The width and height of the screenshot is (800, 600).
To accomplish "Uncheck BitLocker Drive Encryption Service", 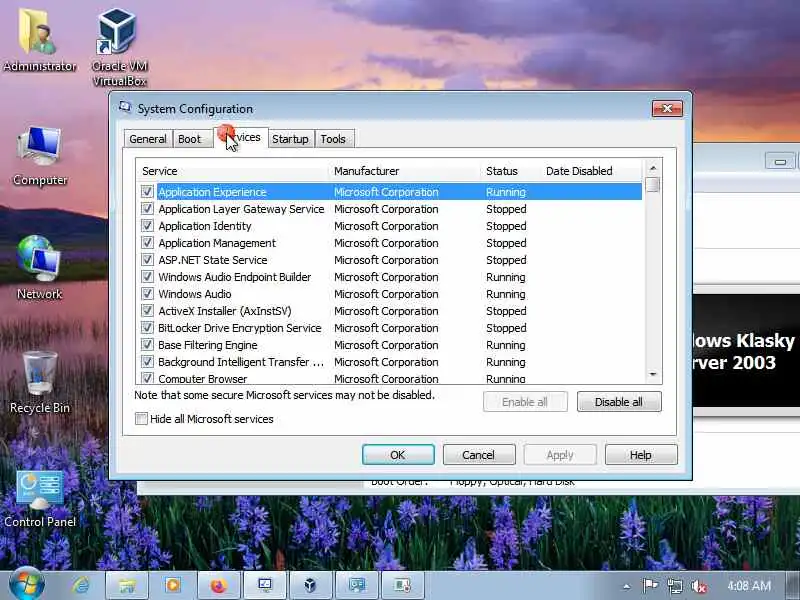I will coord(147,328).
